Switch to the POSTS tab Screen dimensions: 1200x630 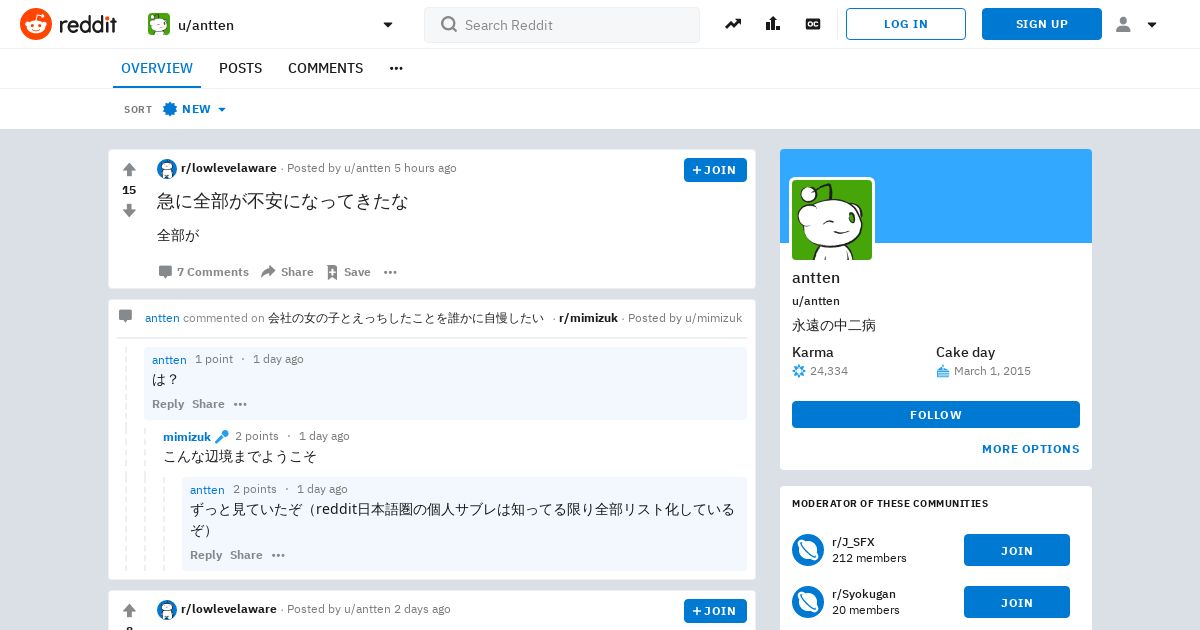[240, 68]
